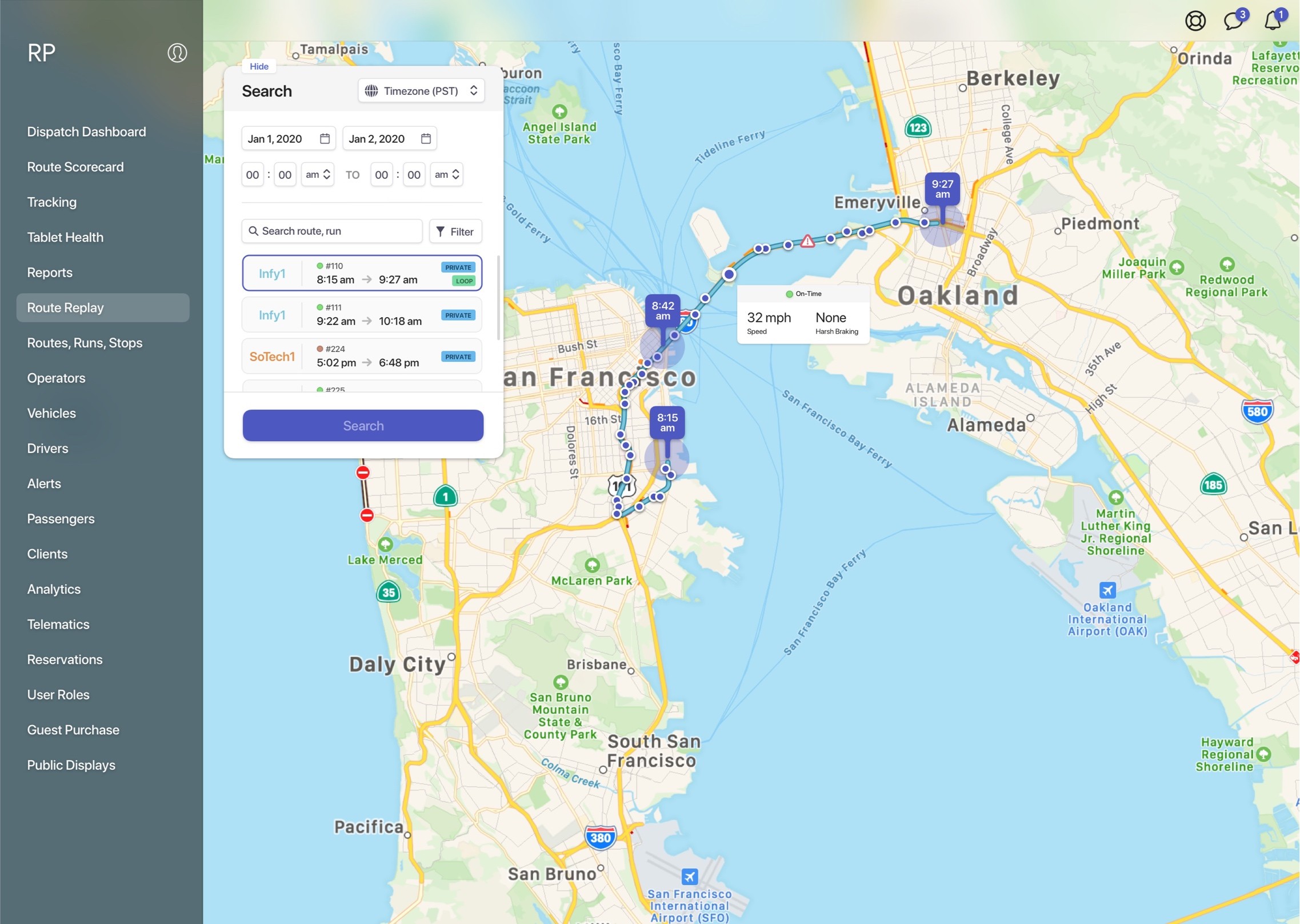Click the red warning triangle on the route
The height and width of the screenshot is (924, 1300).
pyautogui.click(x=807, y=241)
